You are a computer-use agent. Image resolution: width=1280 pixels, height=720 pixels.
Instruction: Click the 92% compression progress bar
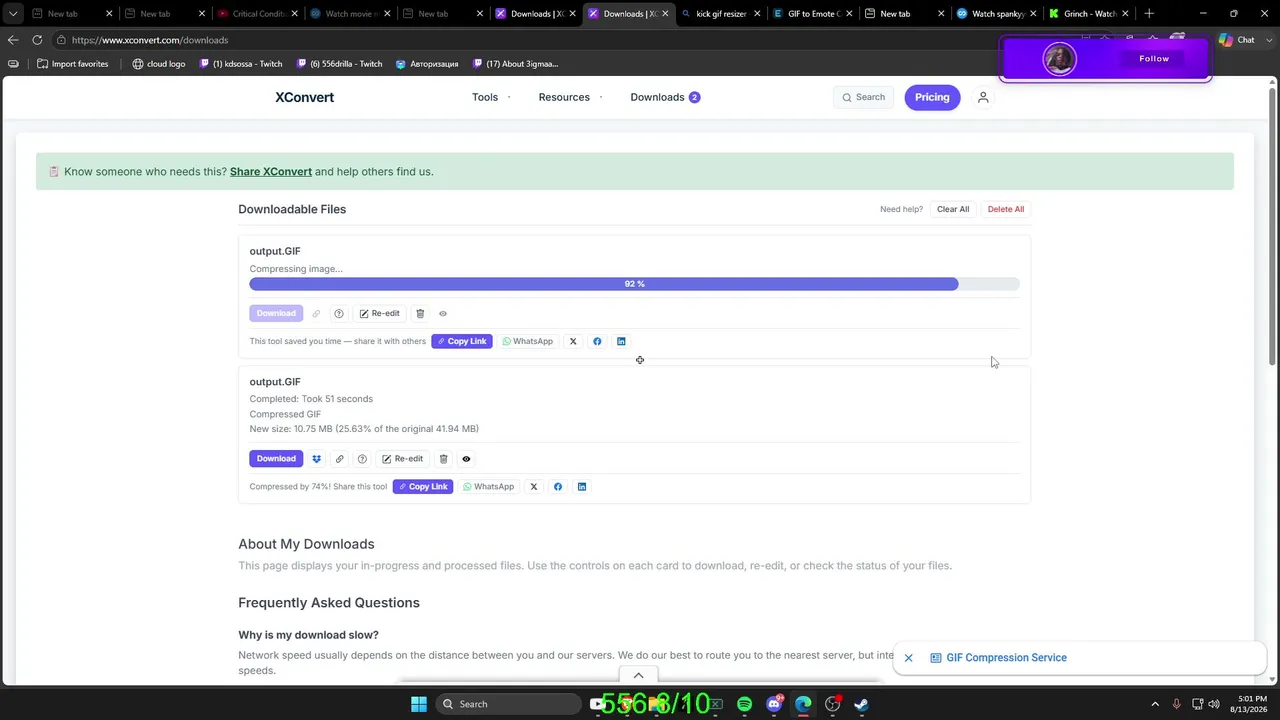point(635,284)
